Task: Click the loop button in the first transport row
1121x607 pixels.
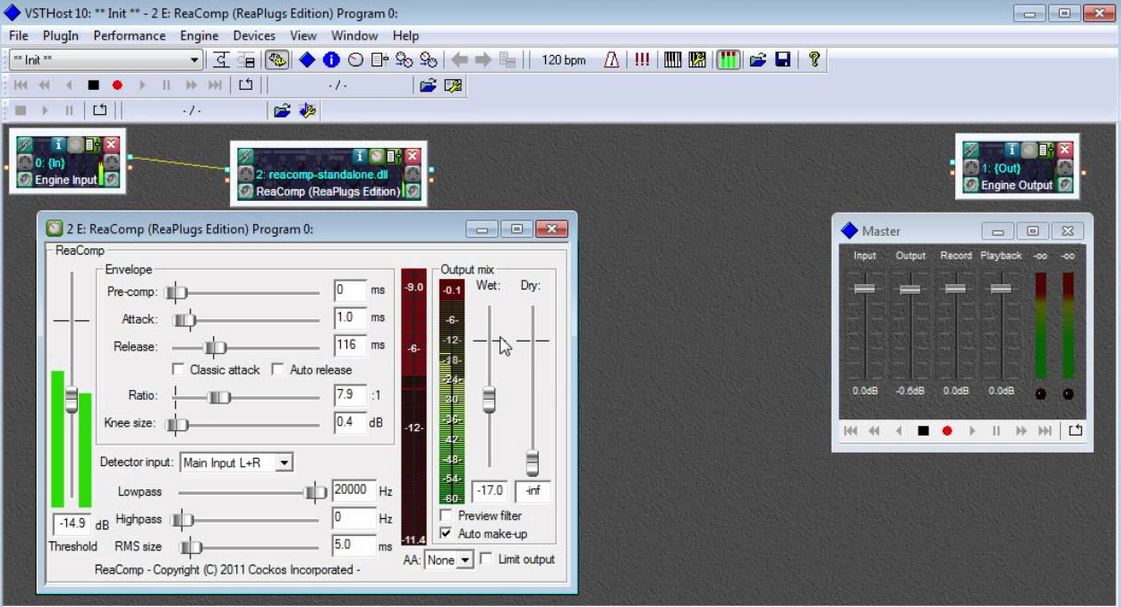Action: click(245, 85)
